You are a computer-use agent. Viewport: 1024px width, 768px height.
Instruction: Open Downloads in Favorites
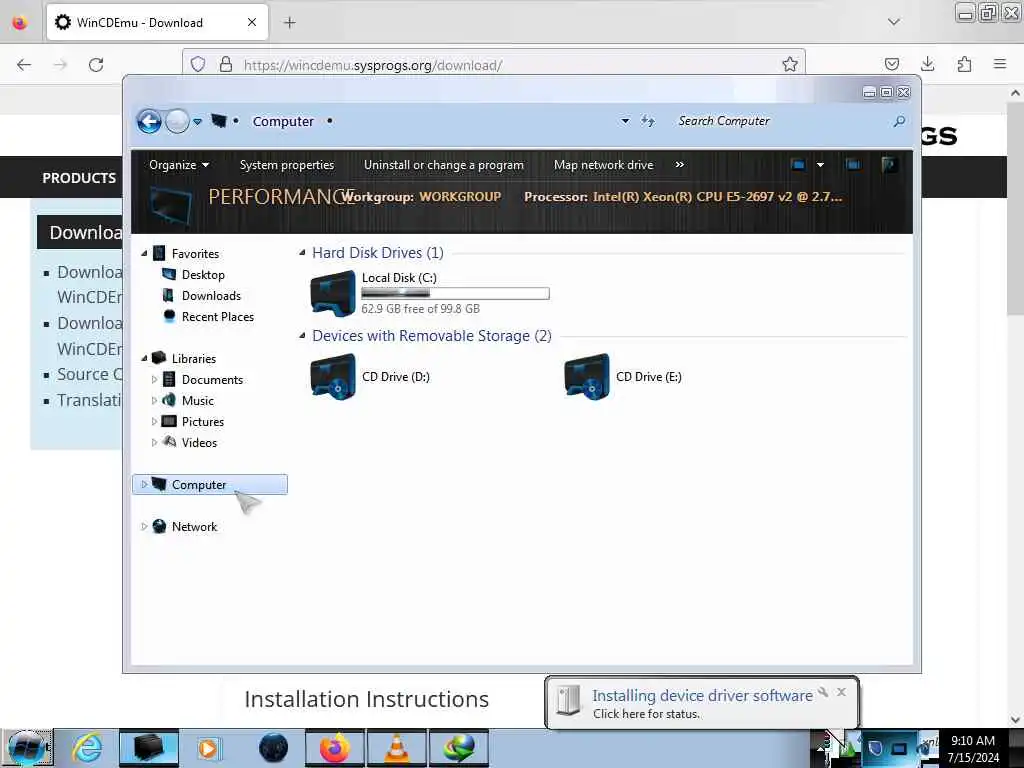(x=211, y=296)
